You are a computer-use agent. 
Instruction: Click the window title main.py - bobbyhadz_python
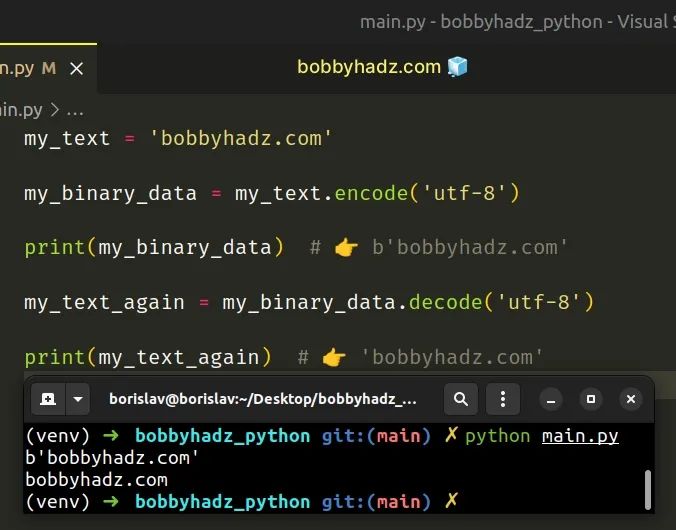pyautogui.click(x=481, y=22)
